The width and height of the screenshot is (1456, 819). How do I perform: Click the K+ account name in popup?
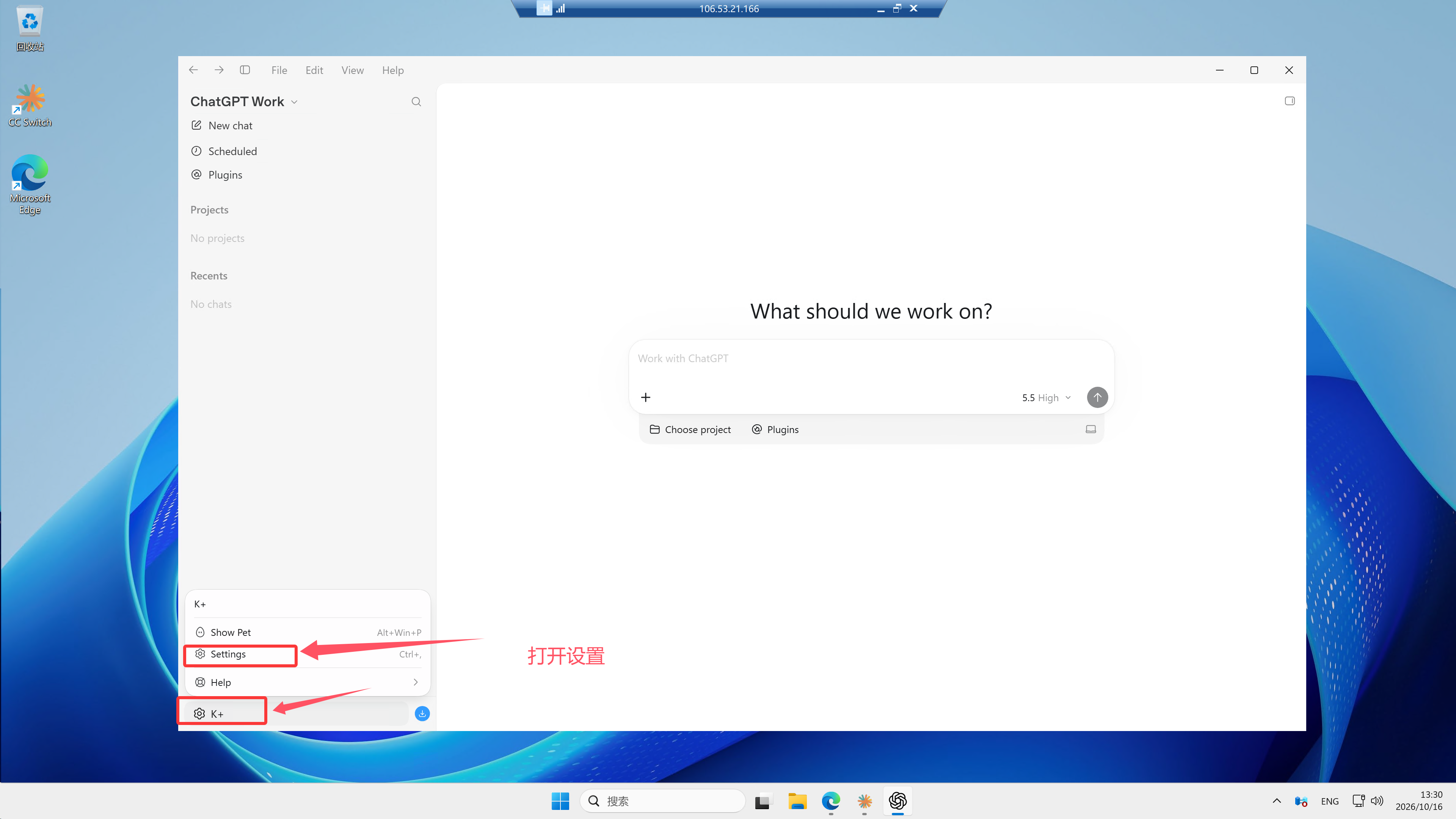tap(200, 604)
